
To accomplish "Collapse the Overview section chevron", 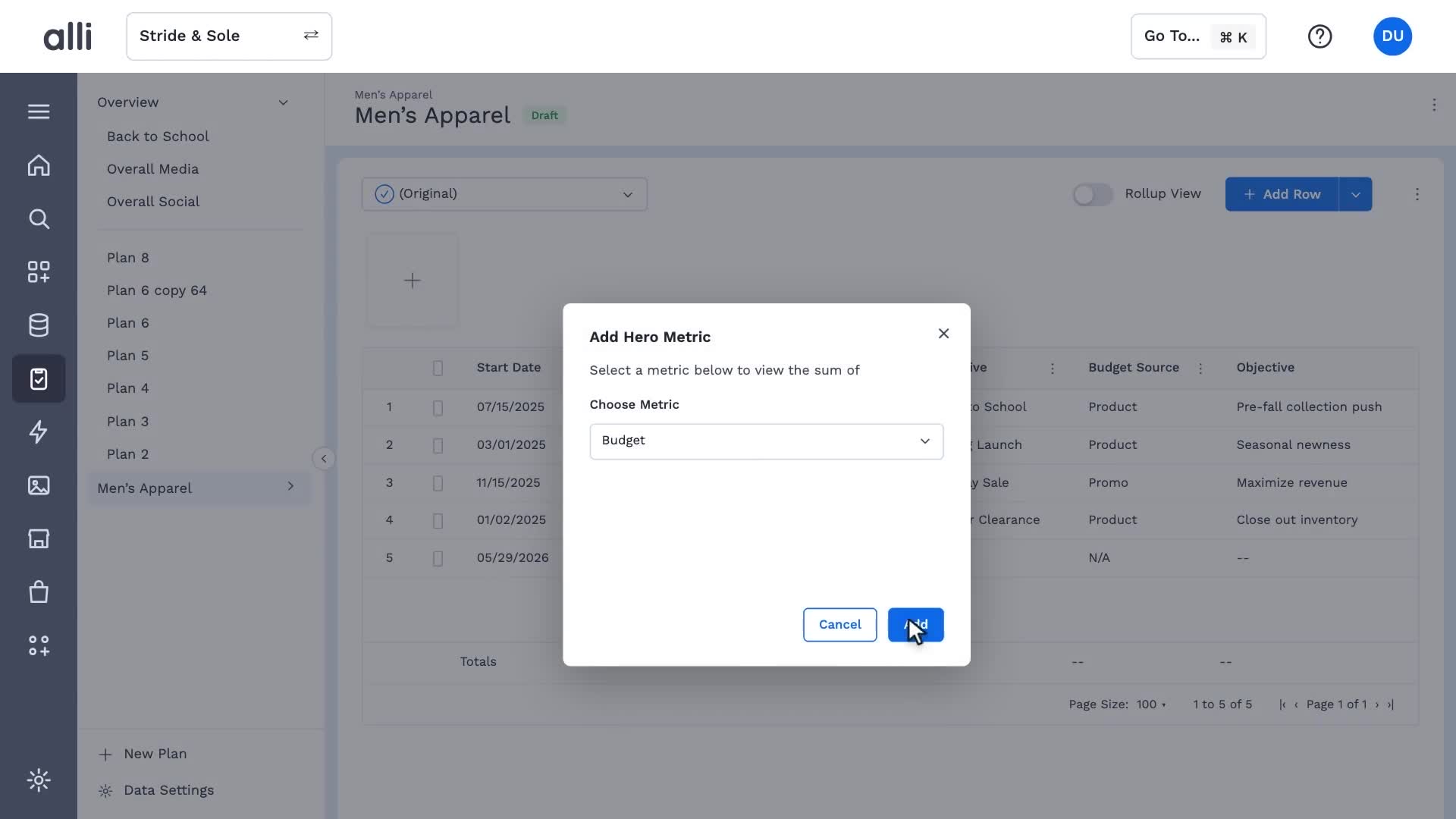I will point(283,102).
